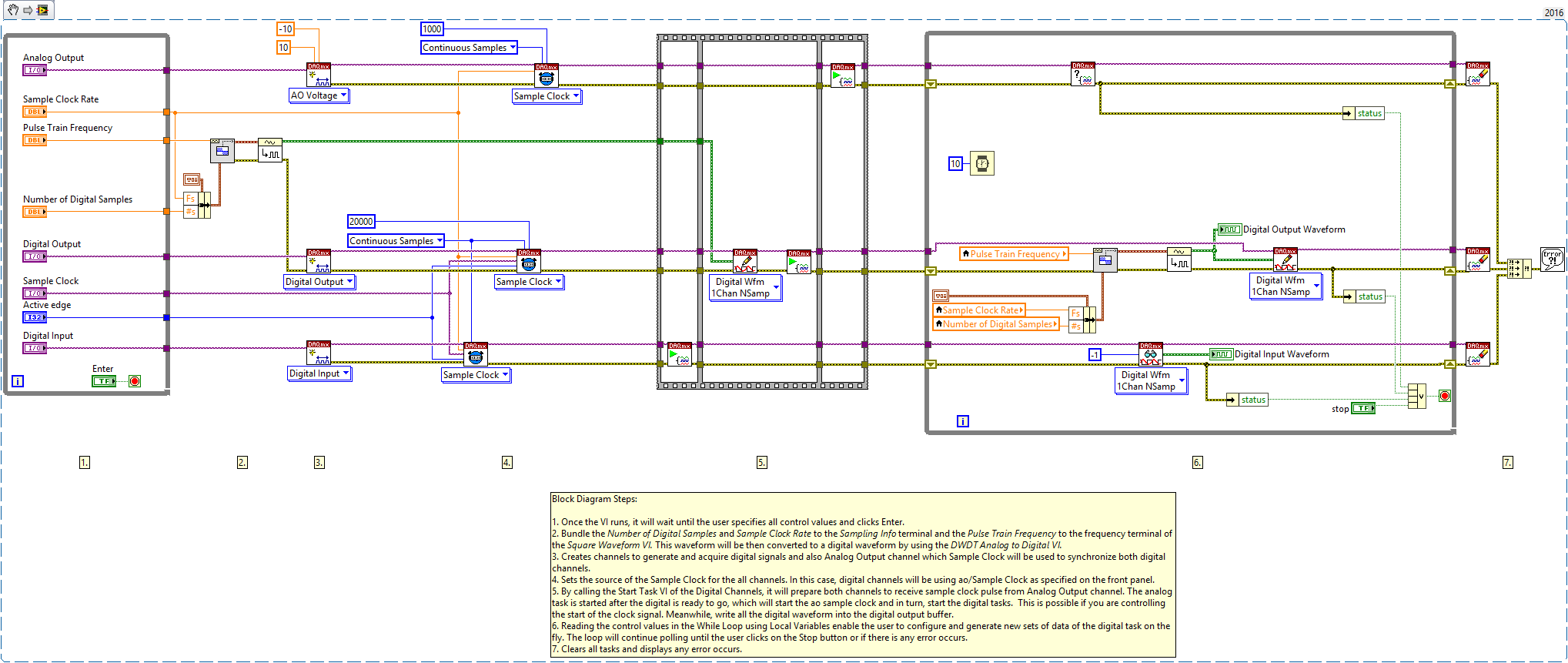Click the stop condition terminal of the first loop
Viewport: 1568px width, 663px height.
[135, 381]
